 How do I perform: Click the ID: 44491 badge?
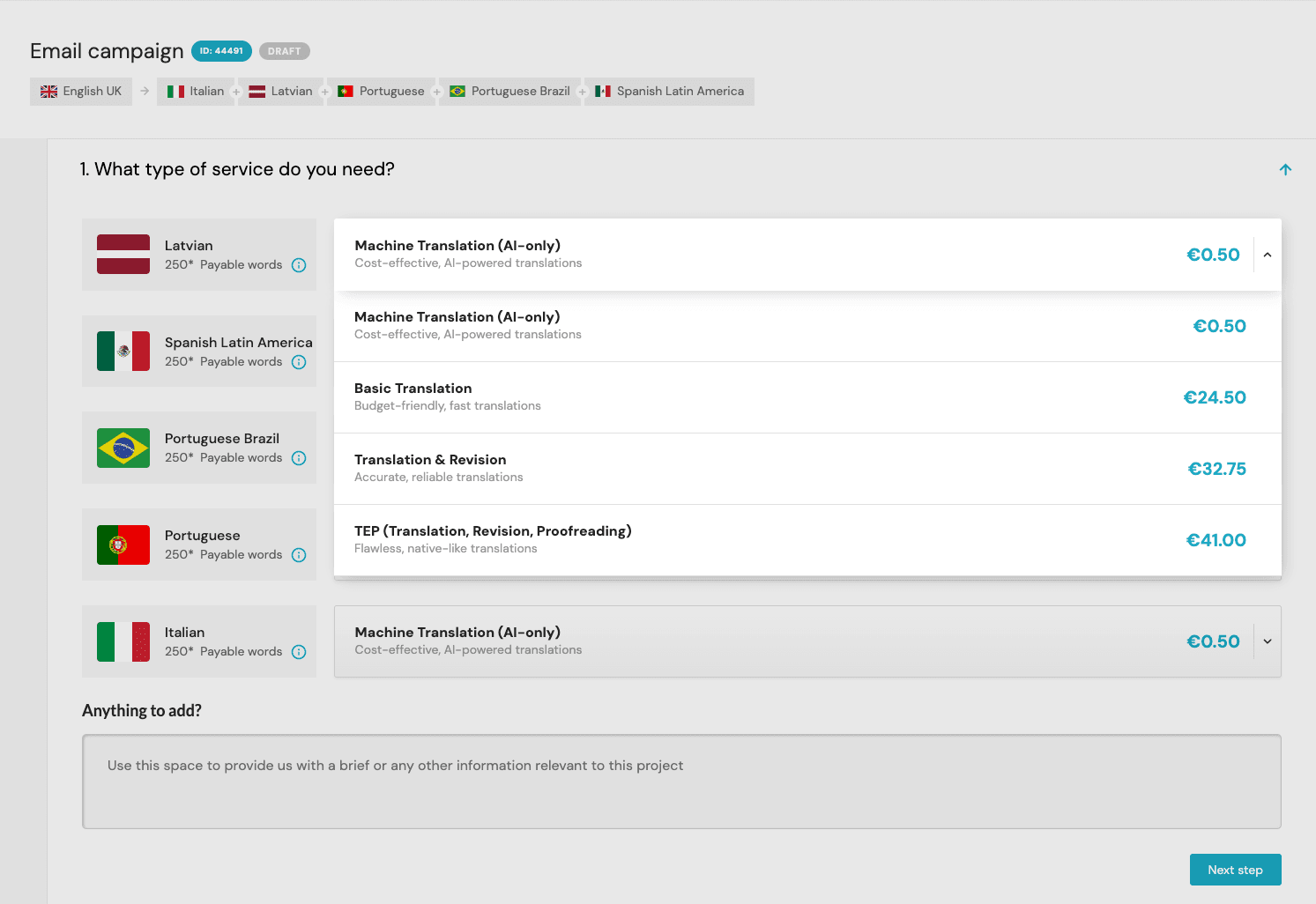[x=221, y=51]
